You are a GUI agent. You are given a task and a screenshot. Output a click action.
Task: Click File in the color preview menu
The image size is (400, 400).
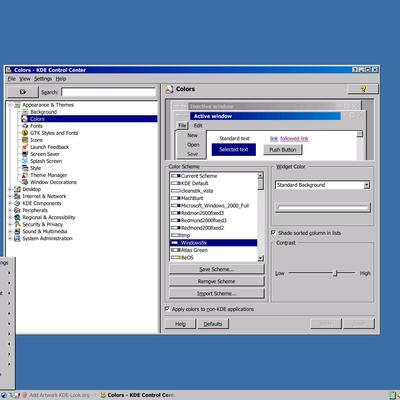coord(182,125)
